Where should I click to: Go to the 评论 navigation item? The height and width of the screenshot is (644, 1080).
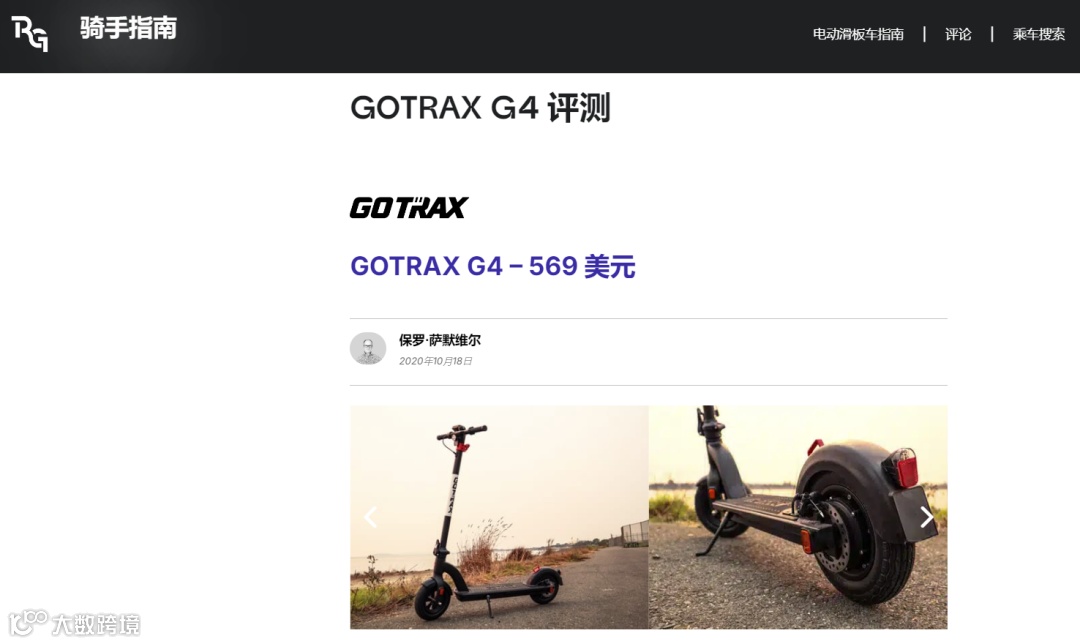(x=957, y=34)
